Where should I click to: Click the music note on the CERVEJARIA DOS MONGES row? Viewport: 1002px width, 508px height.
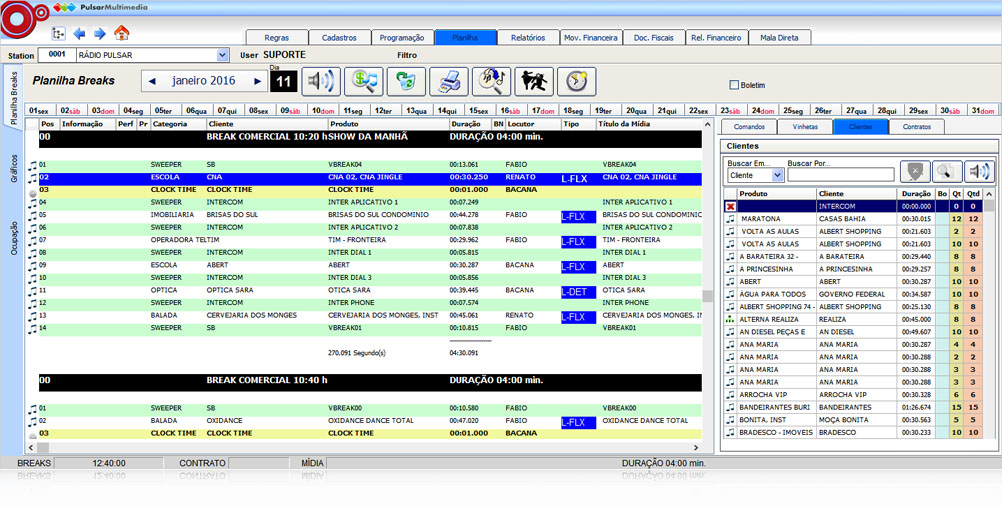coord(32,316)
